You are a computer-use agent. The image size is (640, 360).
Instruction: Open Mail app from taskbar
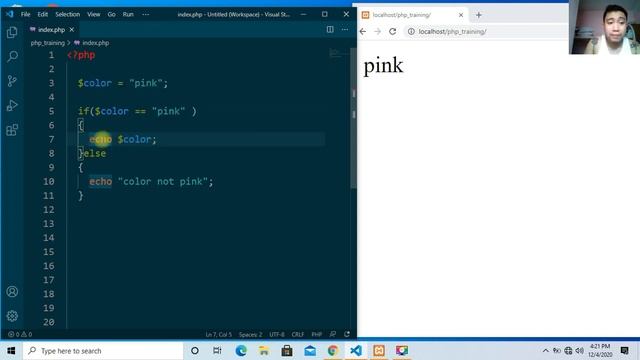(310, 351)
